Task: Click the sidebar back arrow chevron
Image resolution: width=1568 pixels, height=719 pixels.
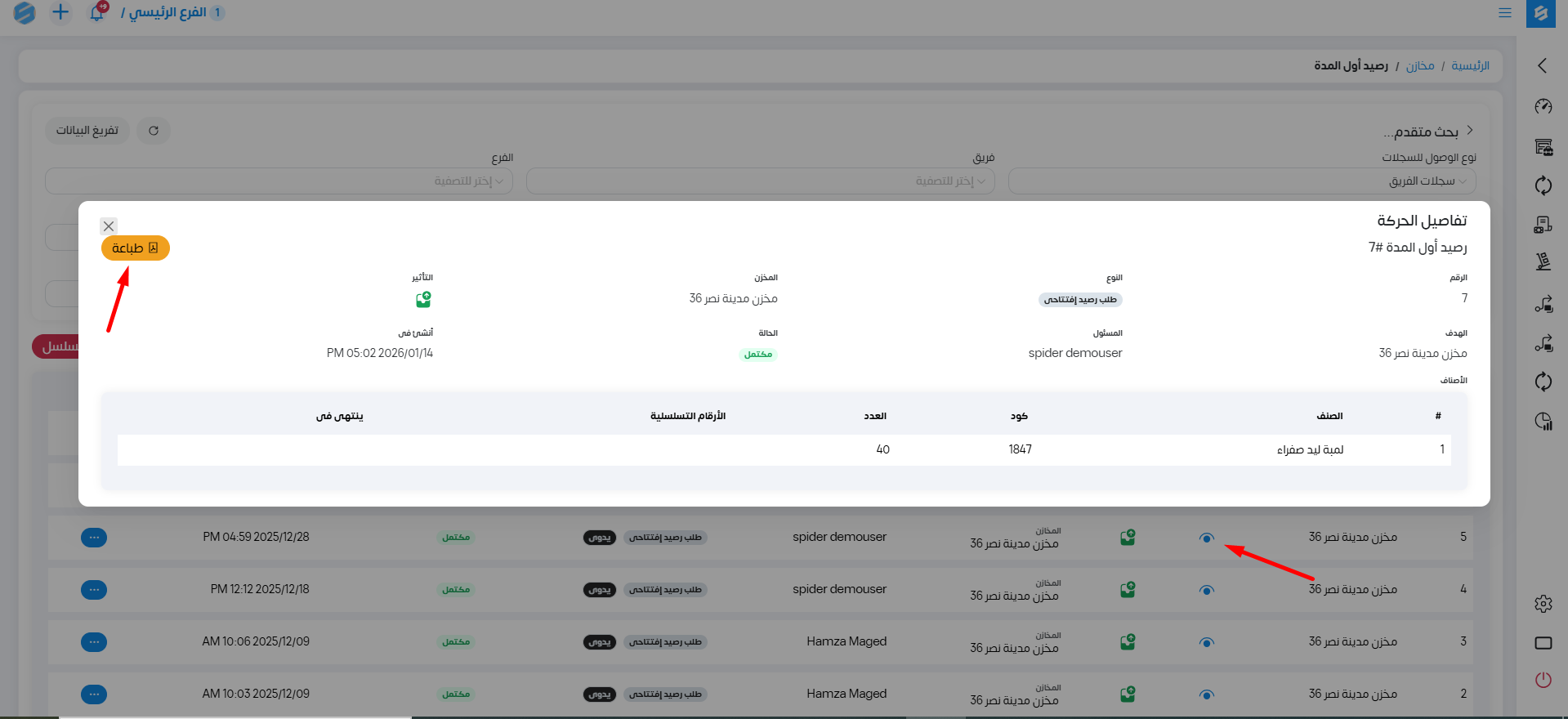Action: pos(1542,65)
